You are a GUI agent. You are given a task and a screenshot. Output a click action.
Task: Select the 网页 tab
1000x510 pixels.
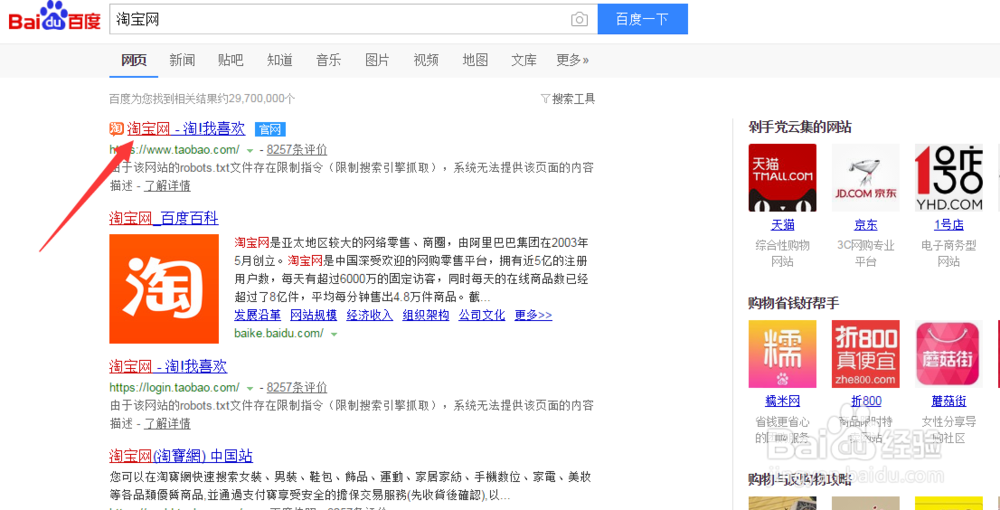134,60
